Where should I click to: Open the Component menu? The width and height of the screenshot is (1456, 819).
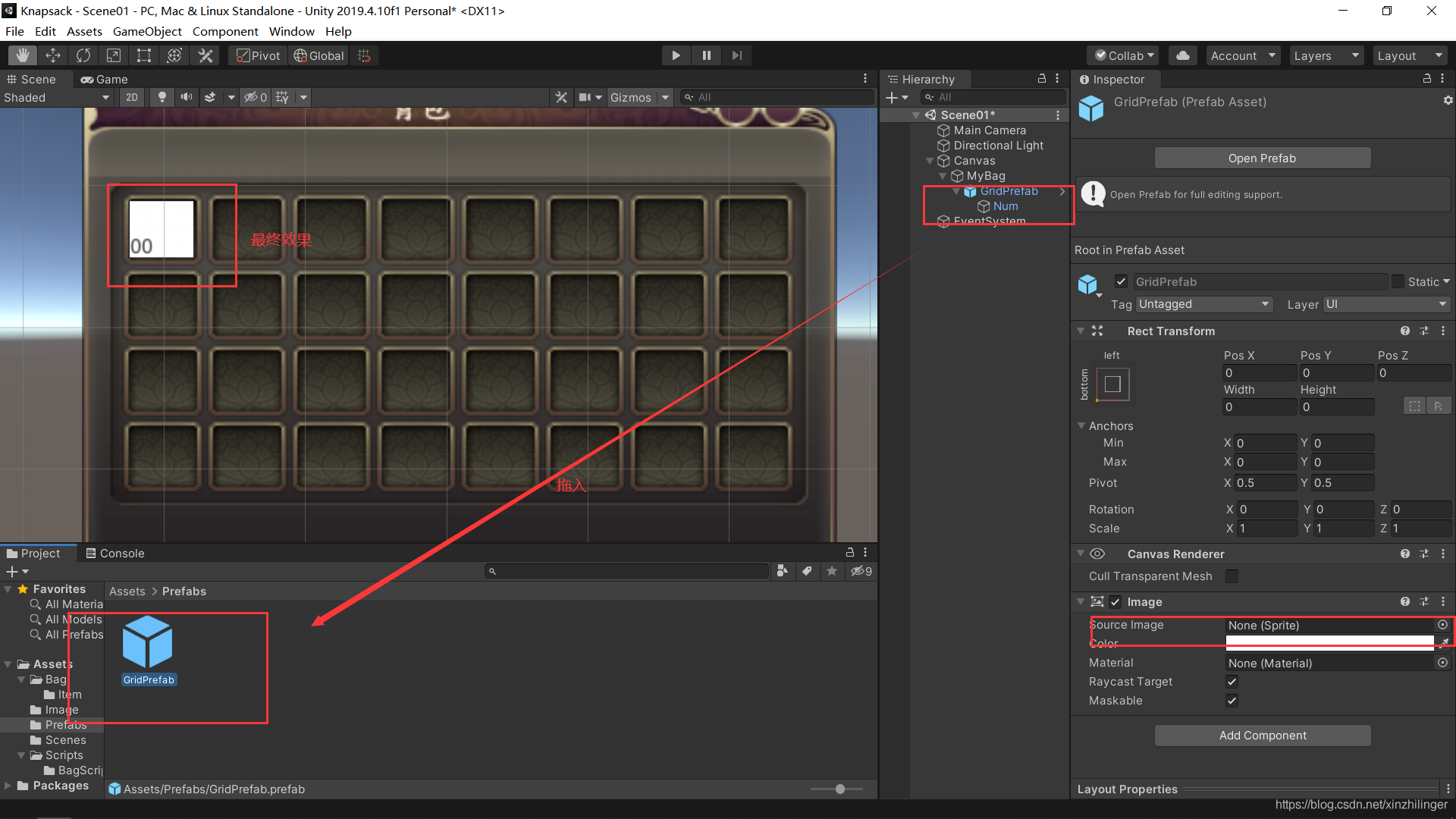click(x=225, y=31)
